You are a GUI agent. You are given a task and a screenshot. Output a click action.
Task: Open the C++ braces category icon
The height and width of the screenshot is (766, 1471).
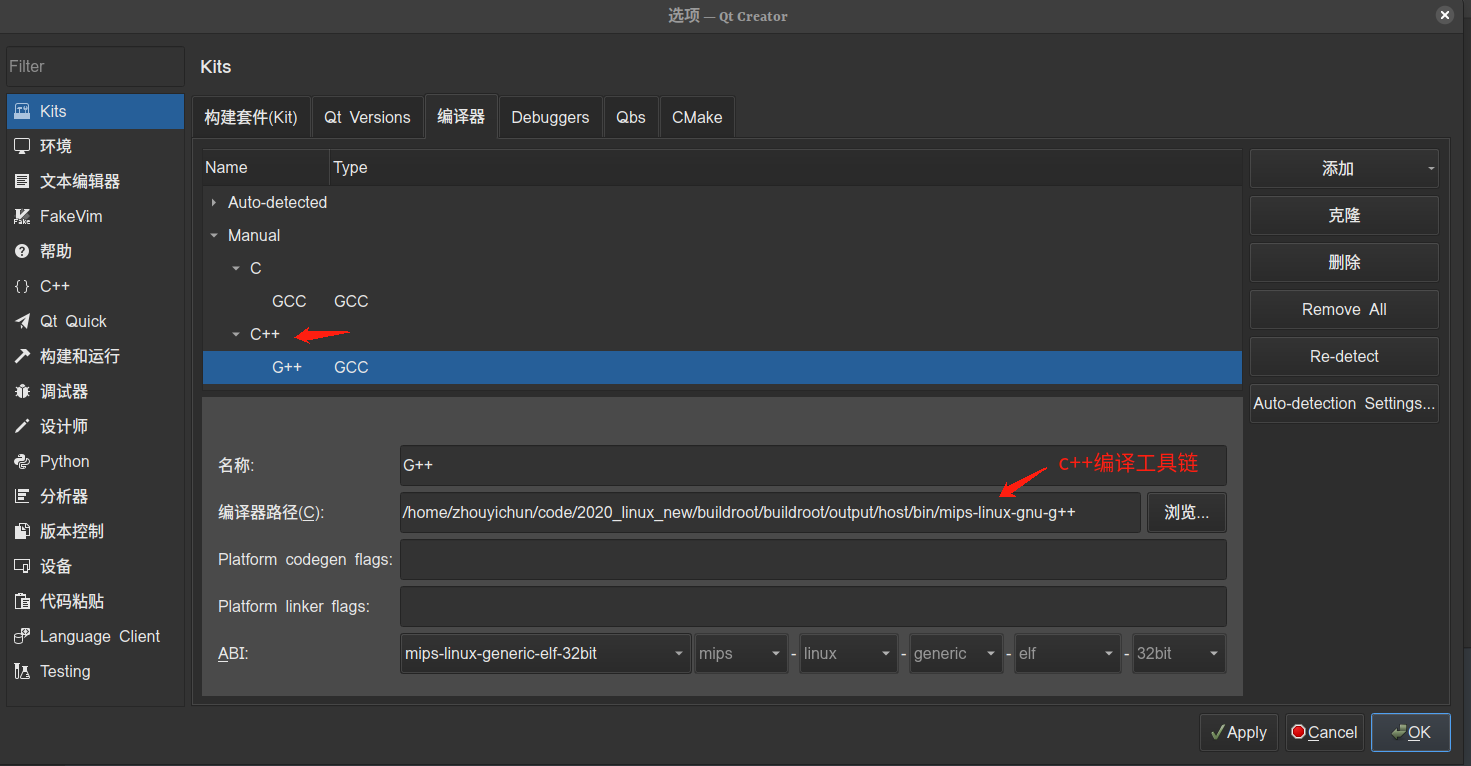coord(22,286)
